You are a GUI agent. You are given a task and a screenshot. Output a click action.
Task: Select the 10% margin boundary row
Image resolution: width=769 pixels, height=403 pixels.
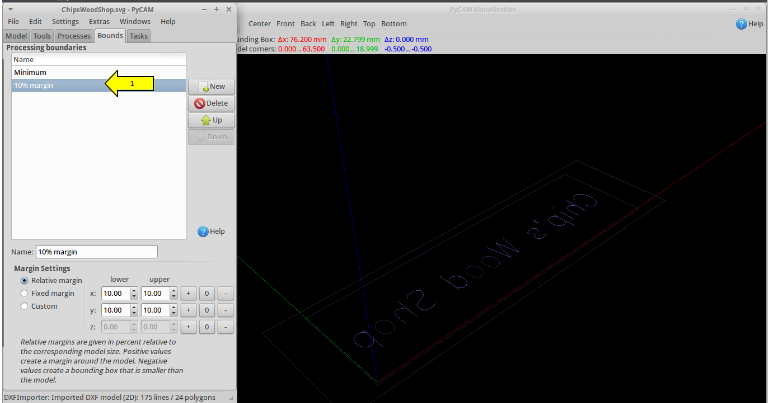[99, 85]
